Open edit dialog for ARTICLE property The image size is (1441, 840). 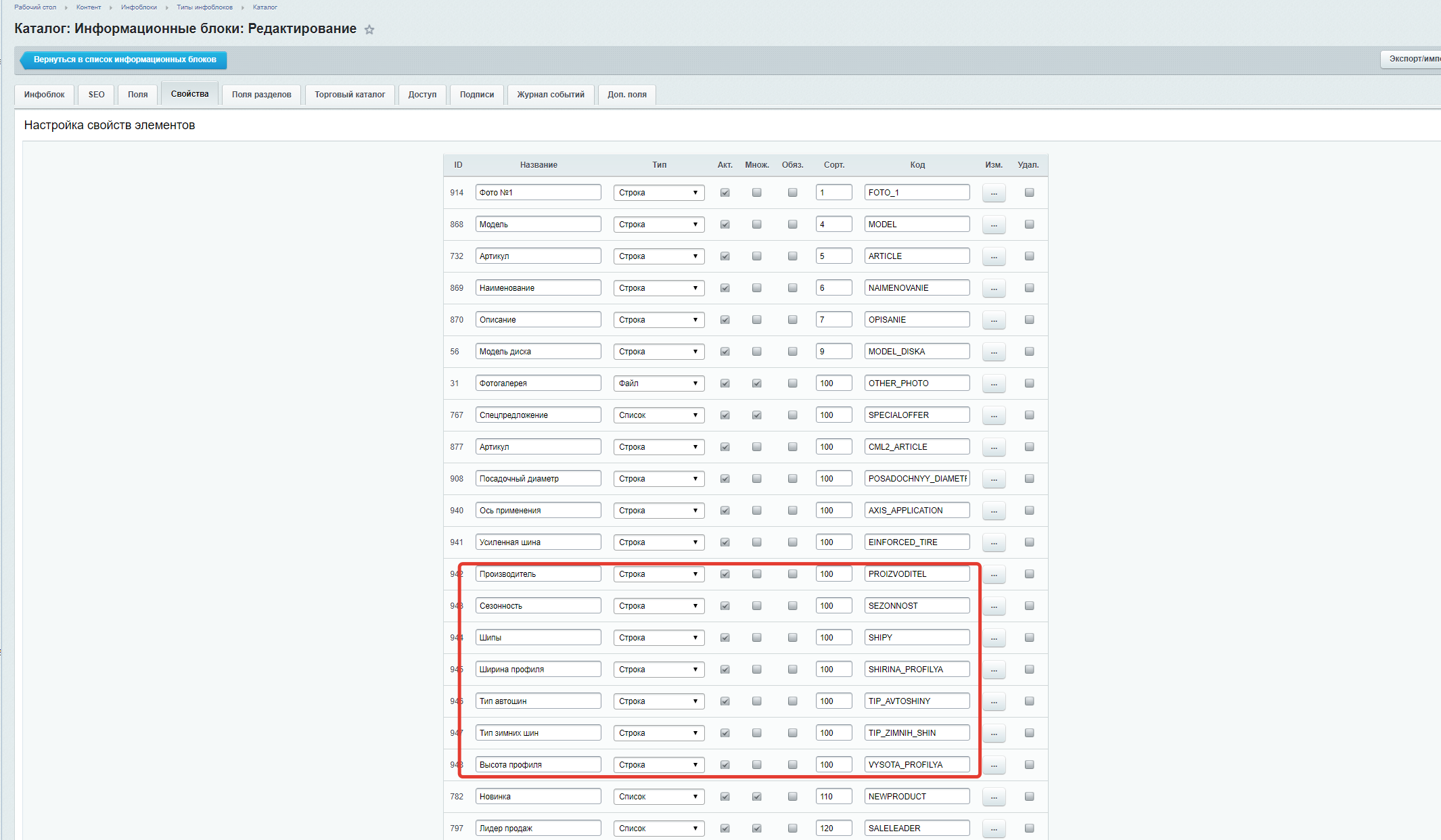(993, 256)
